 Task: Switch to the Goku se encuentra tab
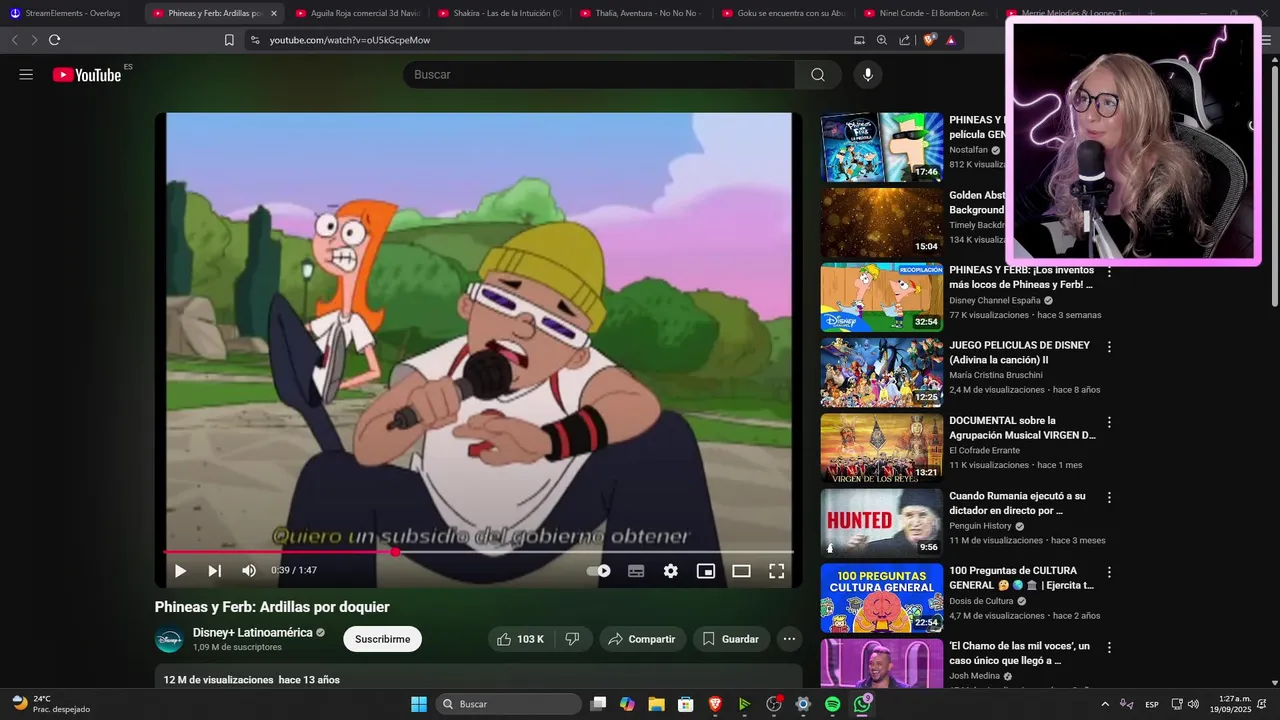coord(783,13)
